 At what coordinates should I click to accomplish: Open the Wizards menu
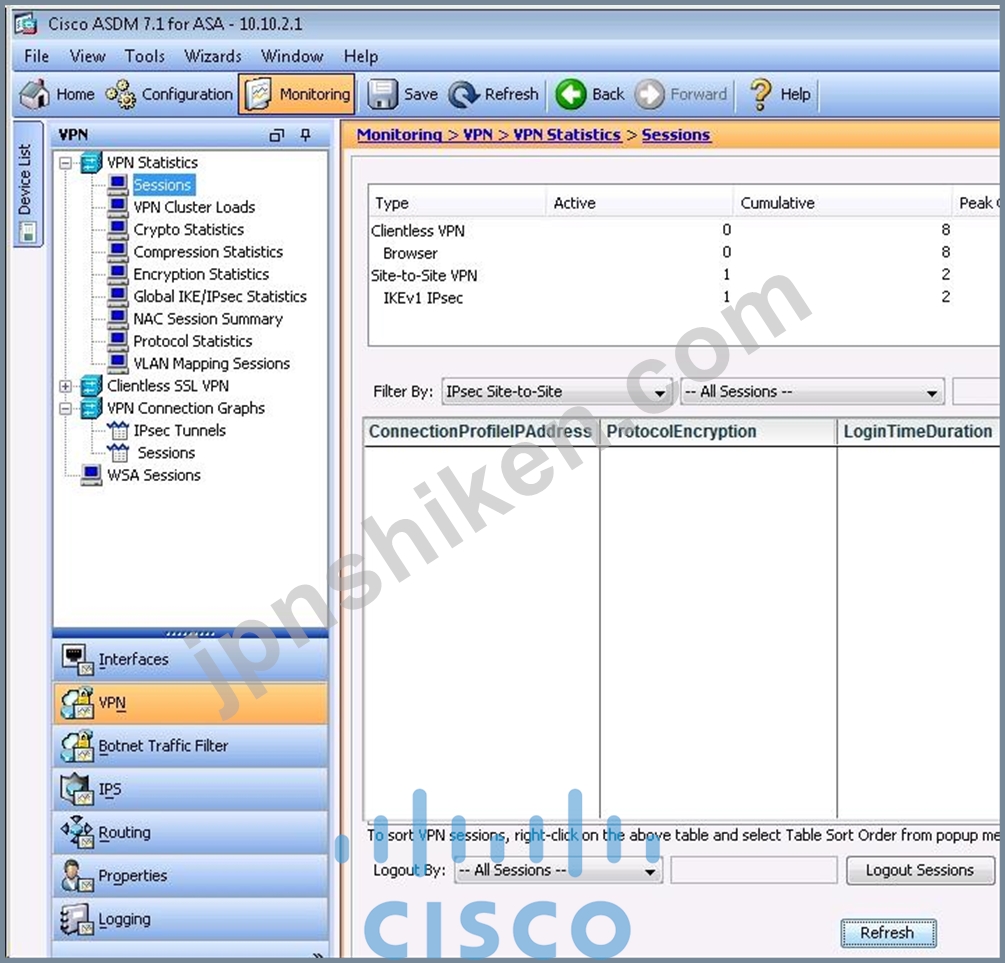tap(213, 56)
